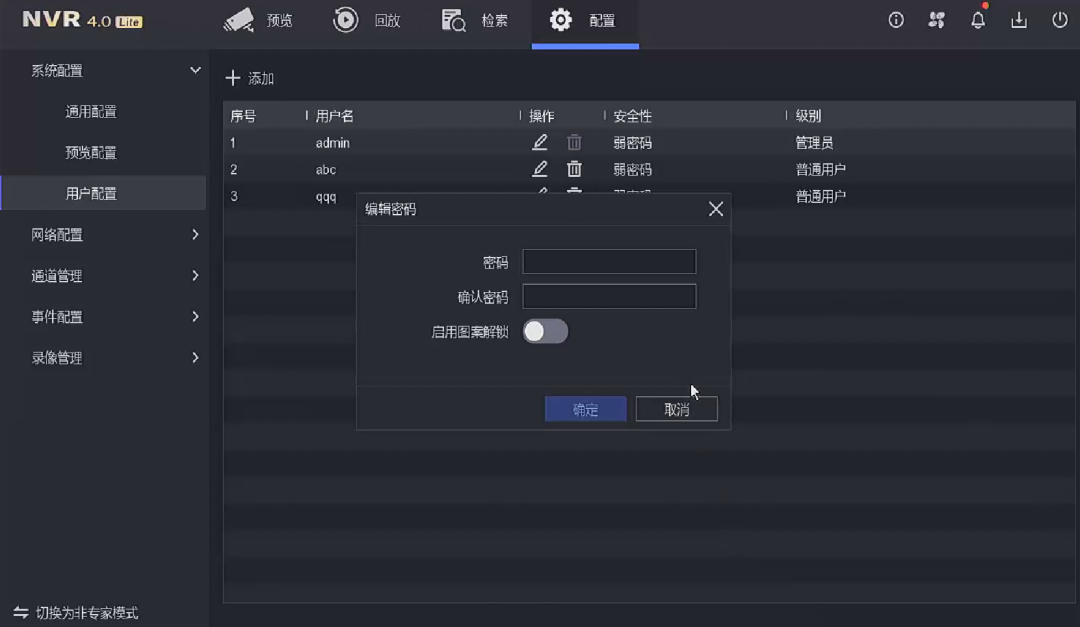Click the 切换为非专家模式 link at bottom

[87, 613]
